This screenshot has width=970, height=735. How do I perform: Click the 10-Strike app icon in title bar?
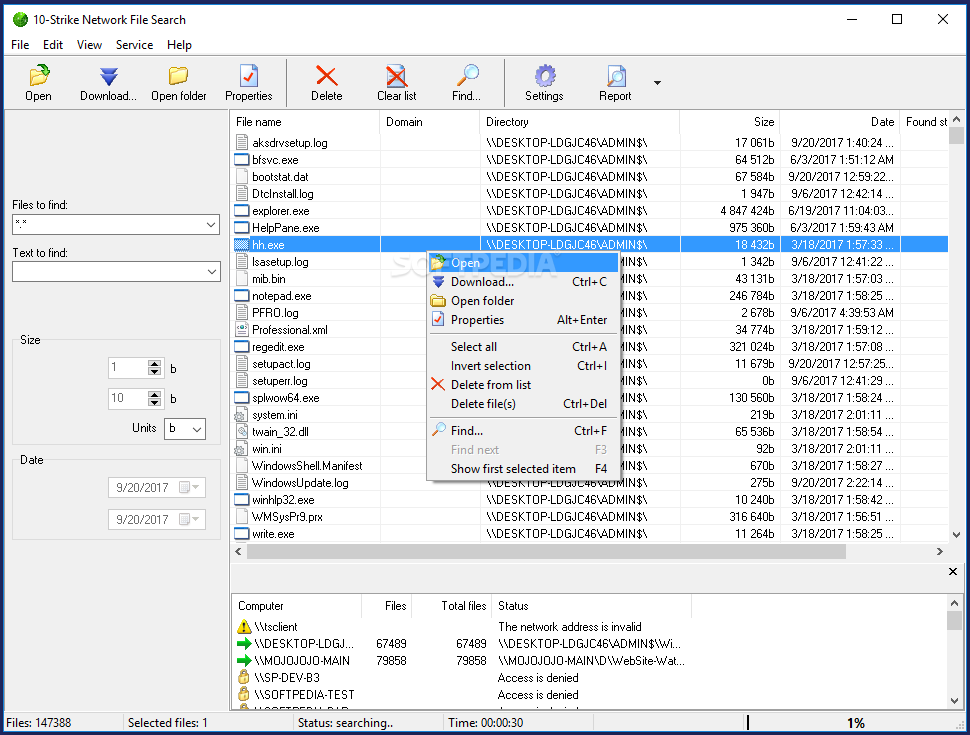point(20,19)
